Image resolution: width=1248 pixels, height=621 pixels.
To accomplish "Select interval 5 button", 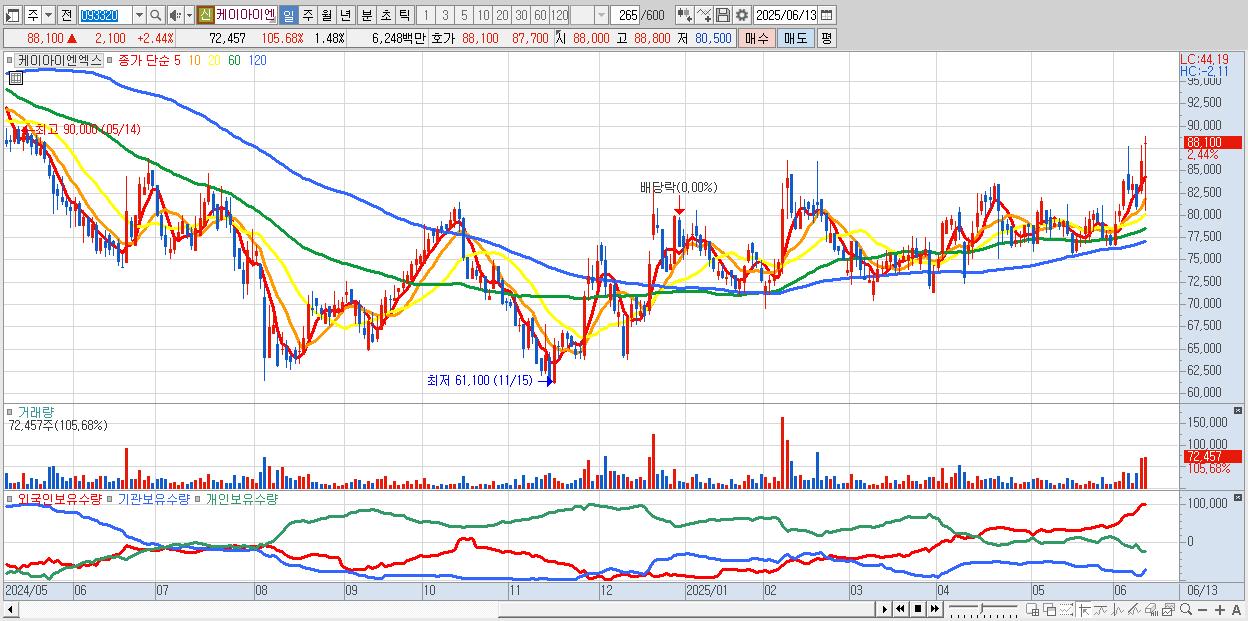I will pyautogui.click(x=464, y=15).
